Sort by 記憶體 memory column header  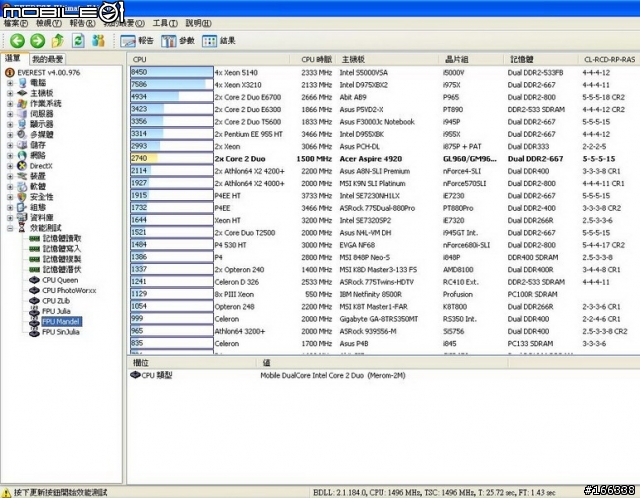point(541,60)
